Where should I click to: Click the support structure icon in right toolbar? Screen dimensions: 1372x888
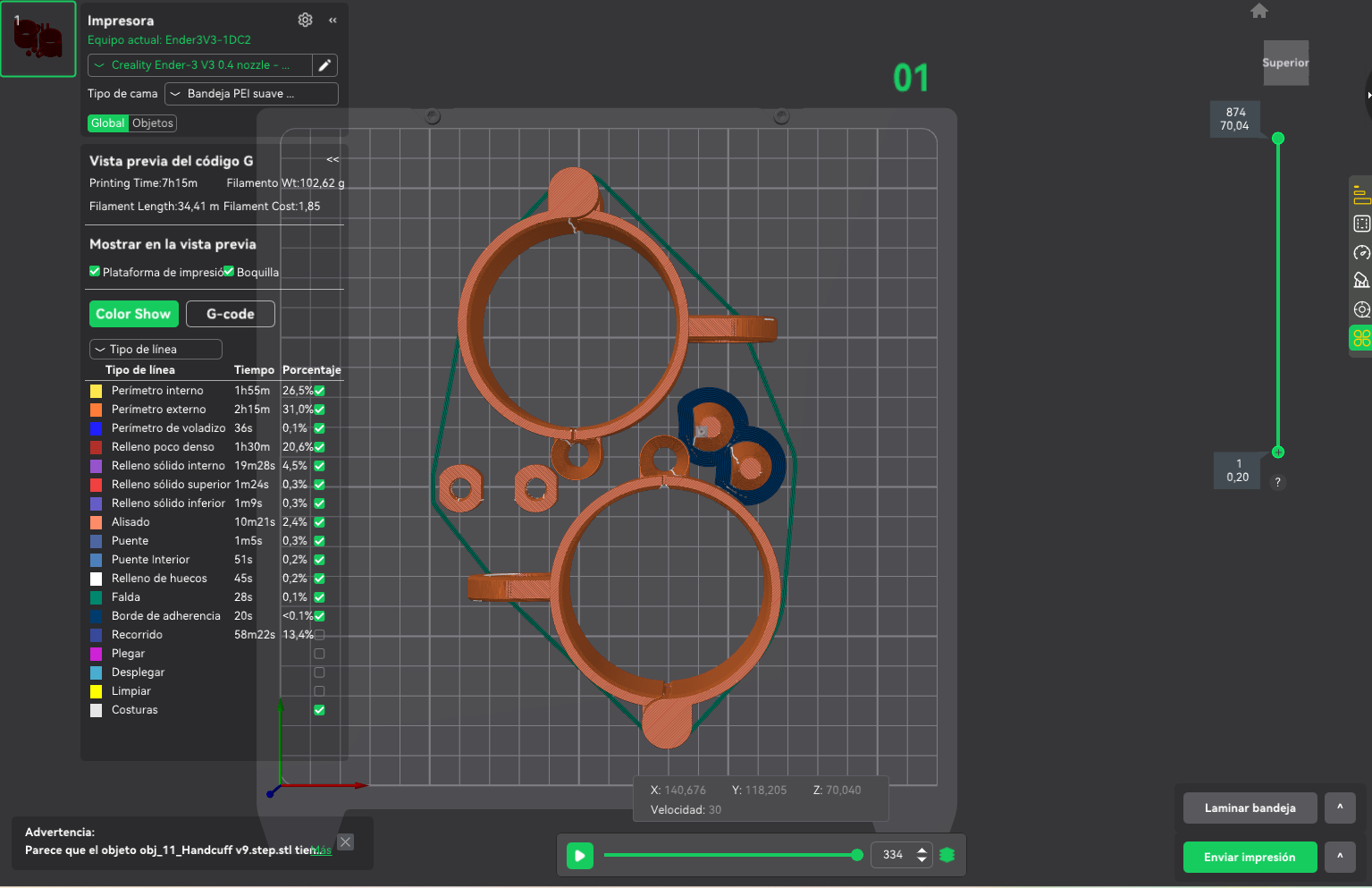coord(1361,281)
